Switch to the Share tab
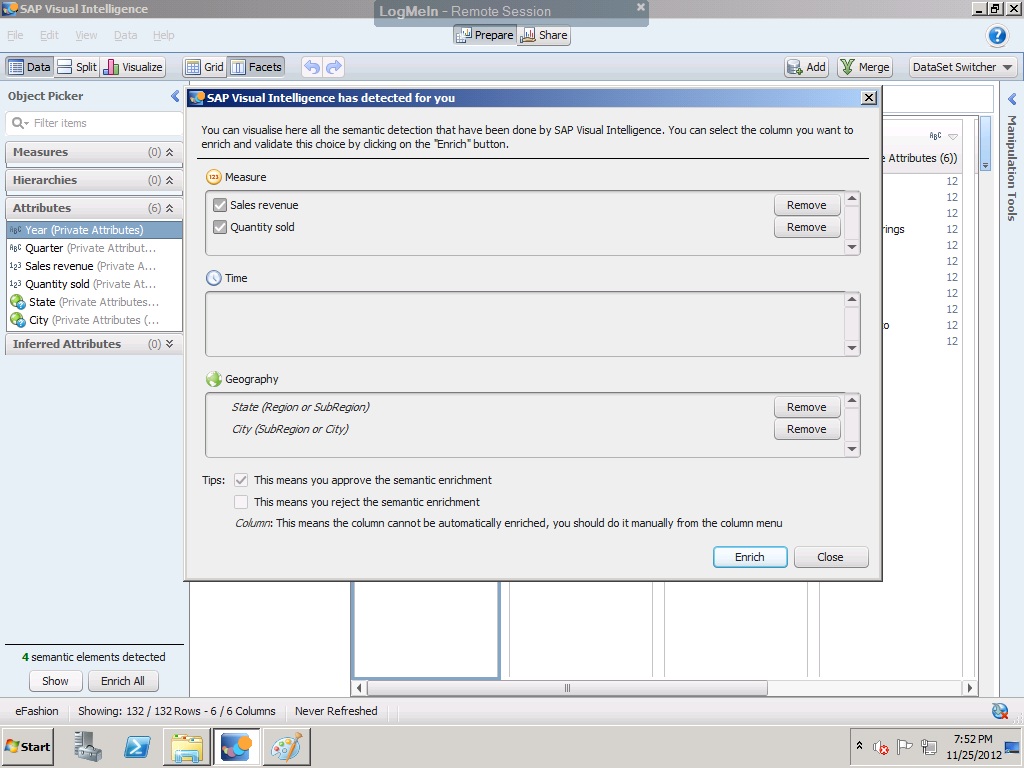The width and height of the screenshot is (1024, 768). 543,35
